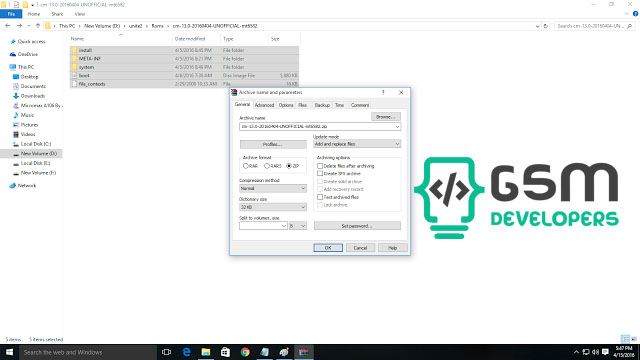Click the Set password button
The width and height of the screenshot is (640, 360).
tap(357, 226)
